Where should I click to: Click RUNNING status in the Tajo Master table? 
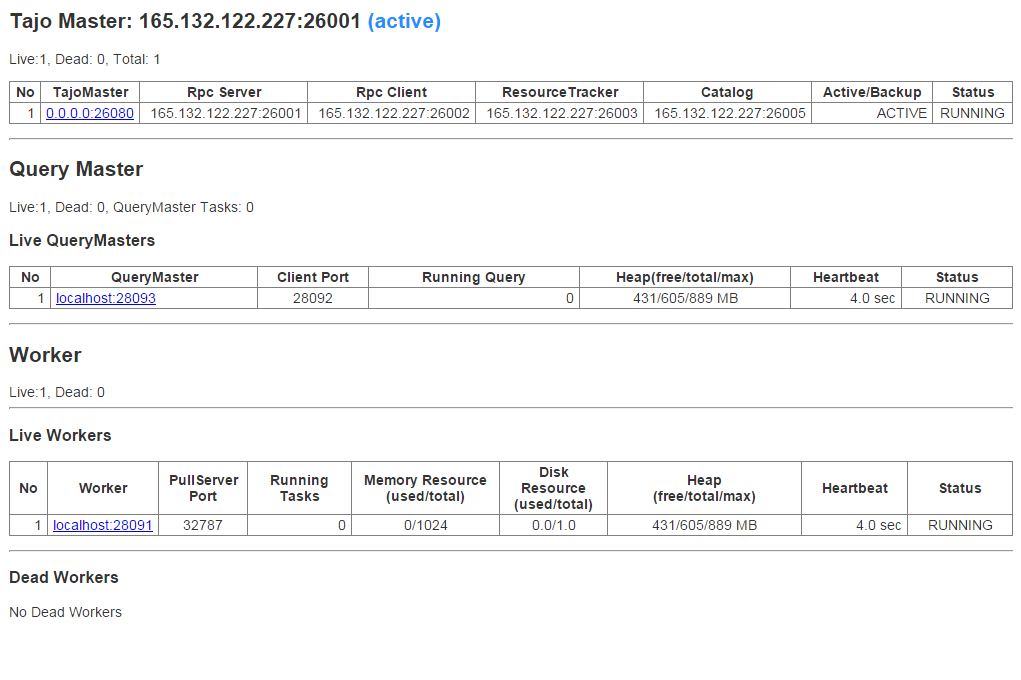(972, 113)
